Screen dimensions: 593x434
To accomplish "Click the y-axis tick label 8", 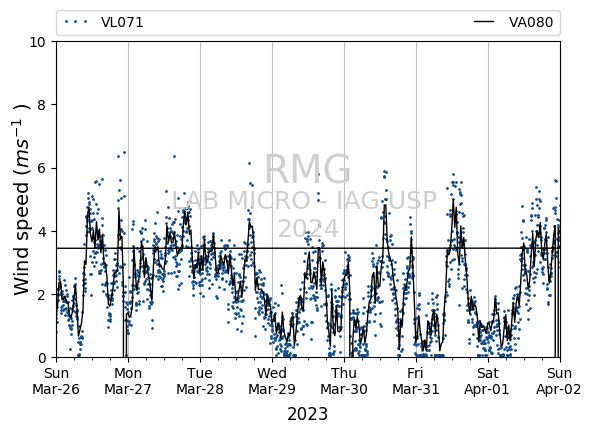I will 42,105.
